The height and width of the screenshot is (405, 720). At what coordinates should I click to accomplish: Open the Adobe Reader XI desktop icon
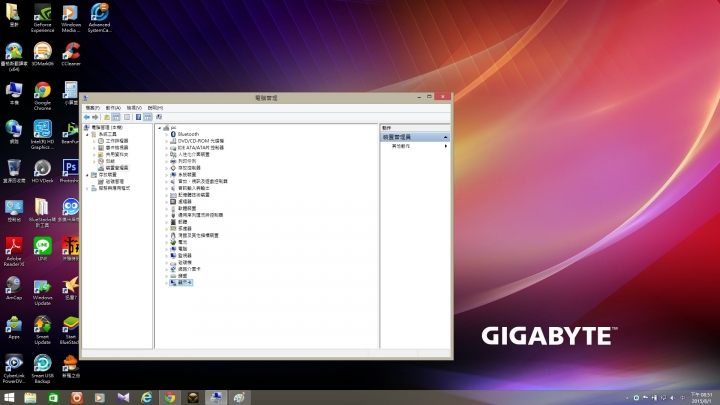pos(14,252)
